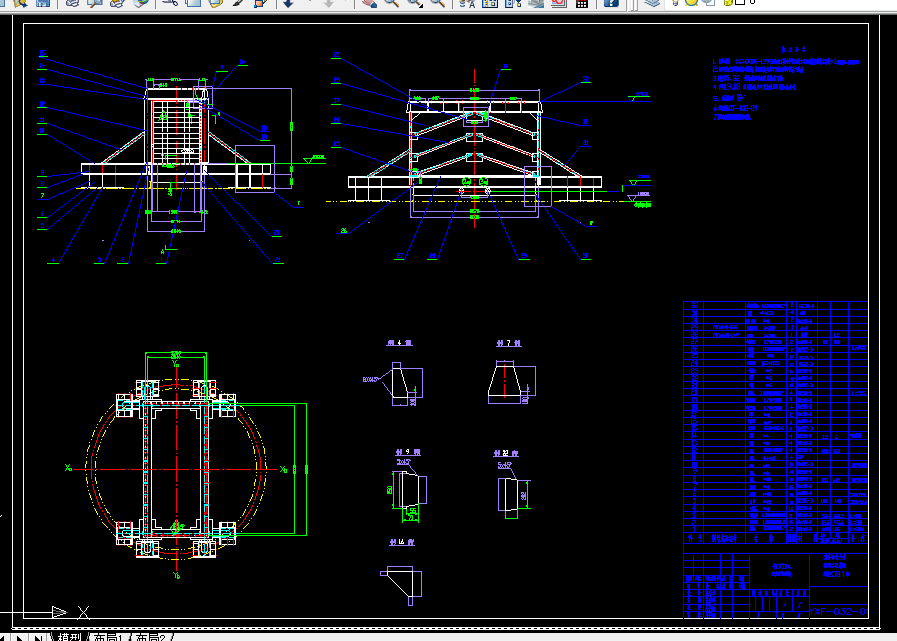This screenshot has height=641, width=897.
Task: Click the greyed Redo arrow icon
Action: point(328,3)
